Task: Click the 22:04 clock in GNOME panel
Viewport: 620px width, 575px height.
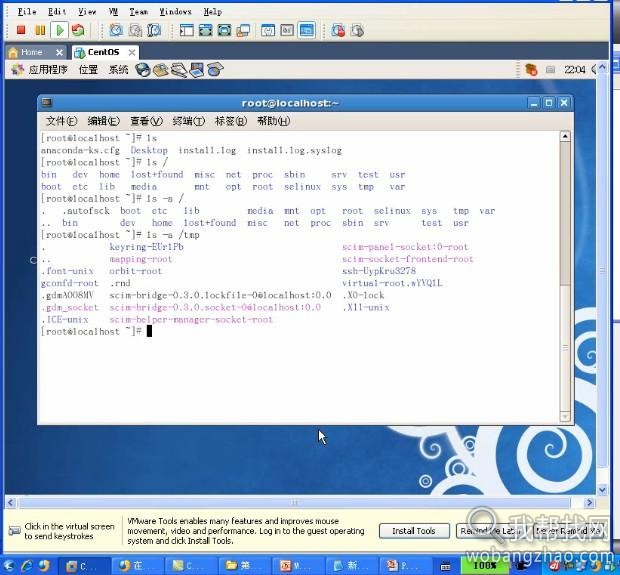Action: coord(575,70)
